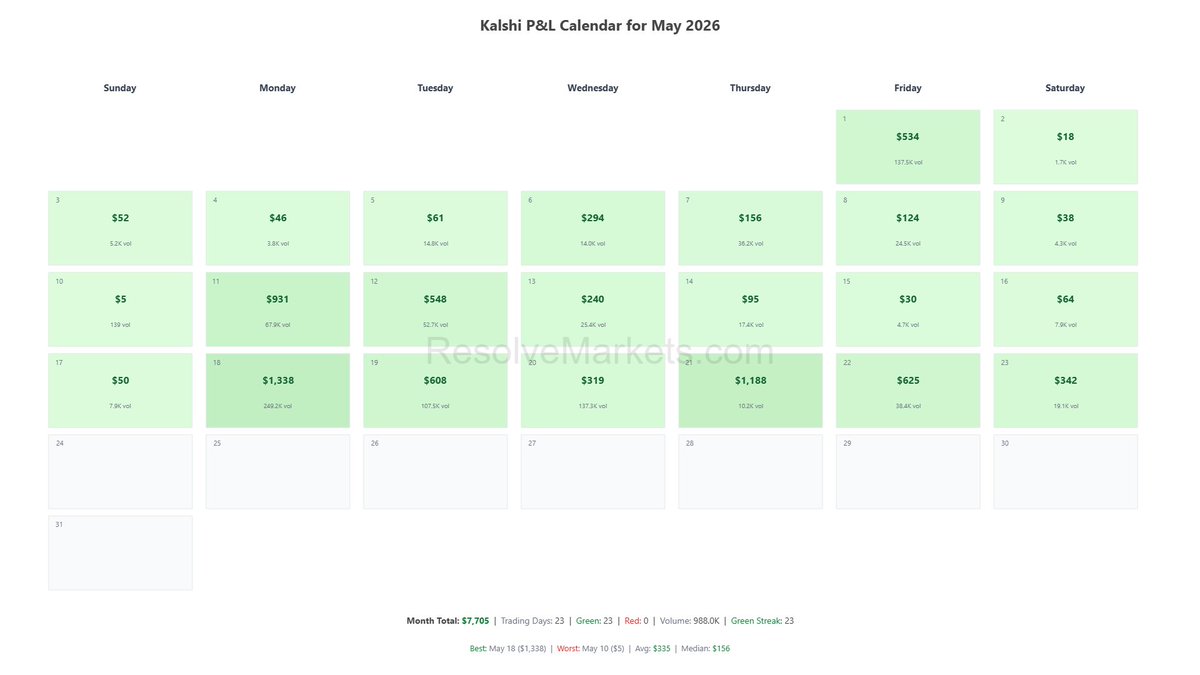
Task: Click the Sunday column header
Action: click(x=120, y=88)
